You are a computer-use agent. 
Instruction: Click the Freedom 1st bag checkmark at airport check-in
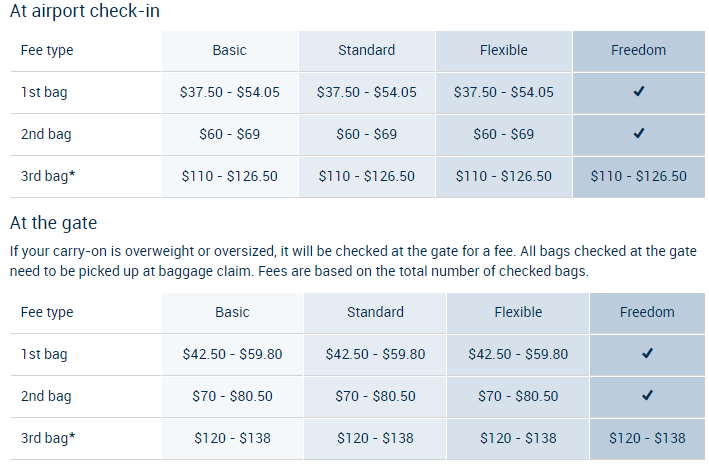pos(639,92)
